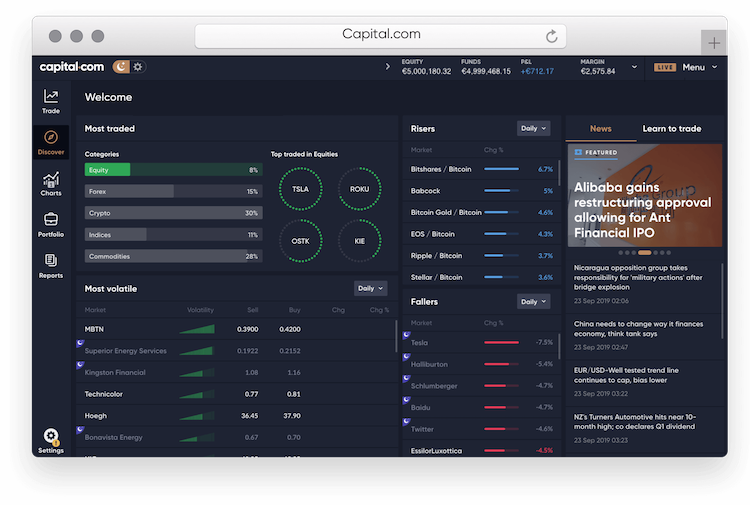Click the LIVE account badge
750x505 pixels.
click(x=665, y=67)
